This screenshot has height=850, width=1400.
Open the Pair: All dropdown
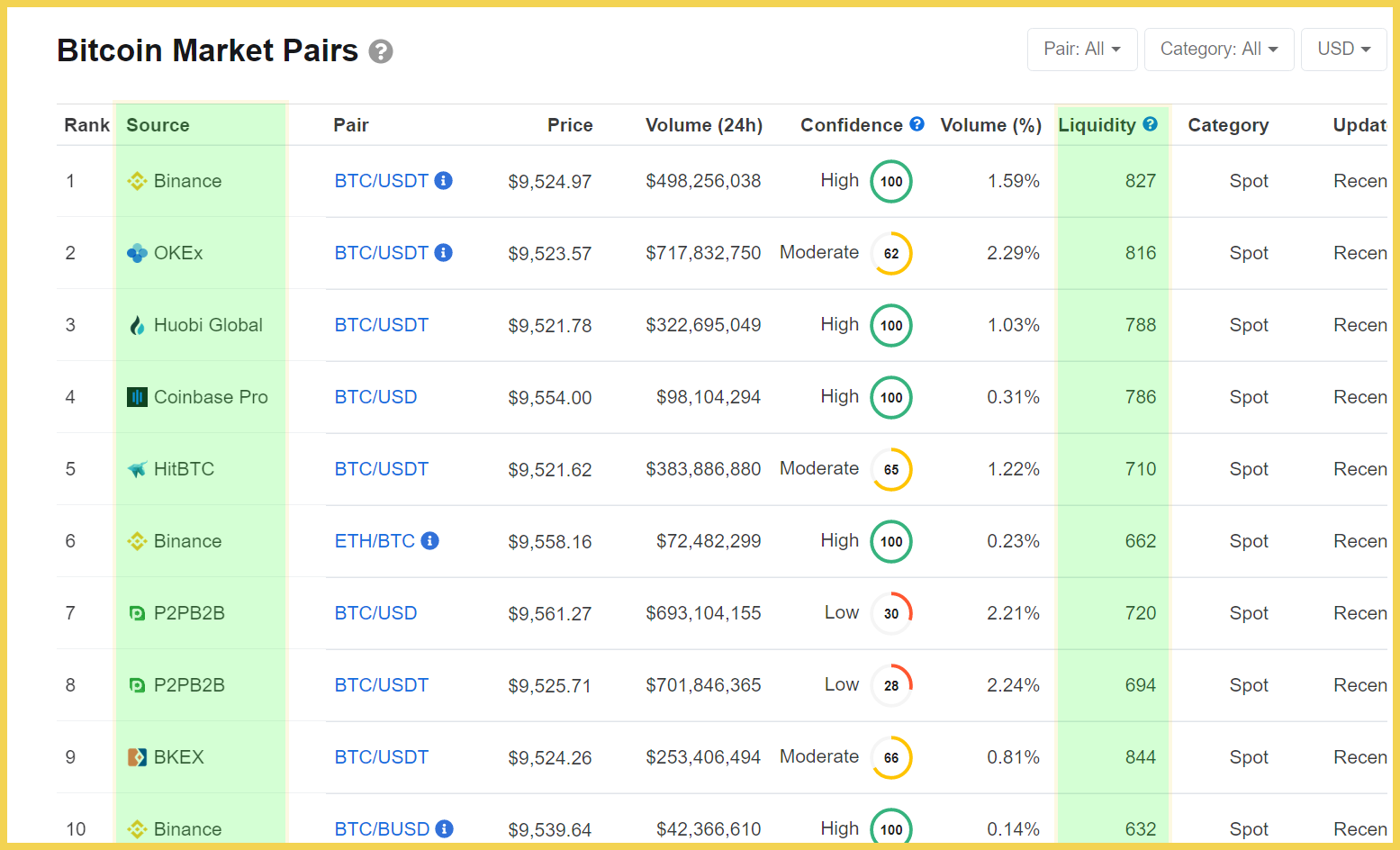coord(1082,50)
